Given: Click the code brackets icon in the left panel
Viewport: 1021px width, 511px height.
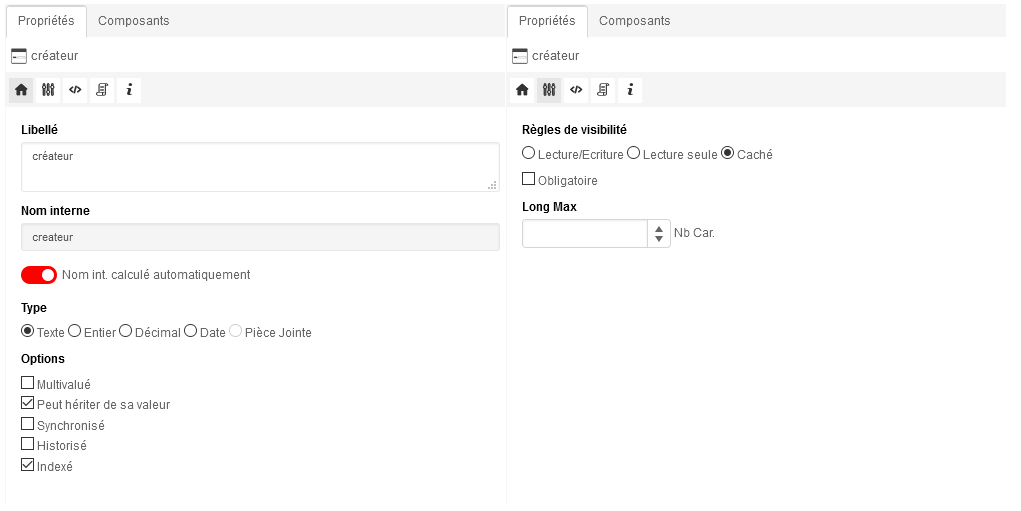Looking at the screenshot, I should (x=75, y=90).
